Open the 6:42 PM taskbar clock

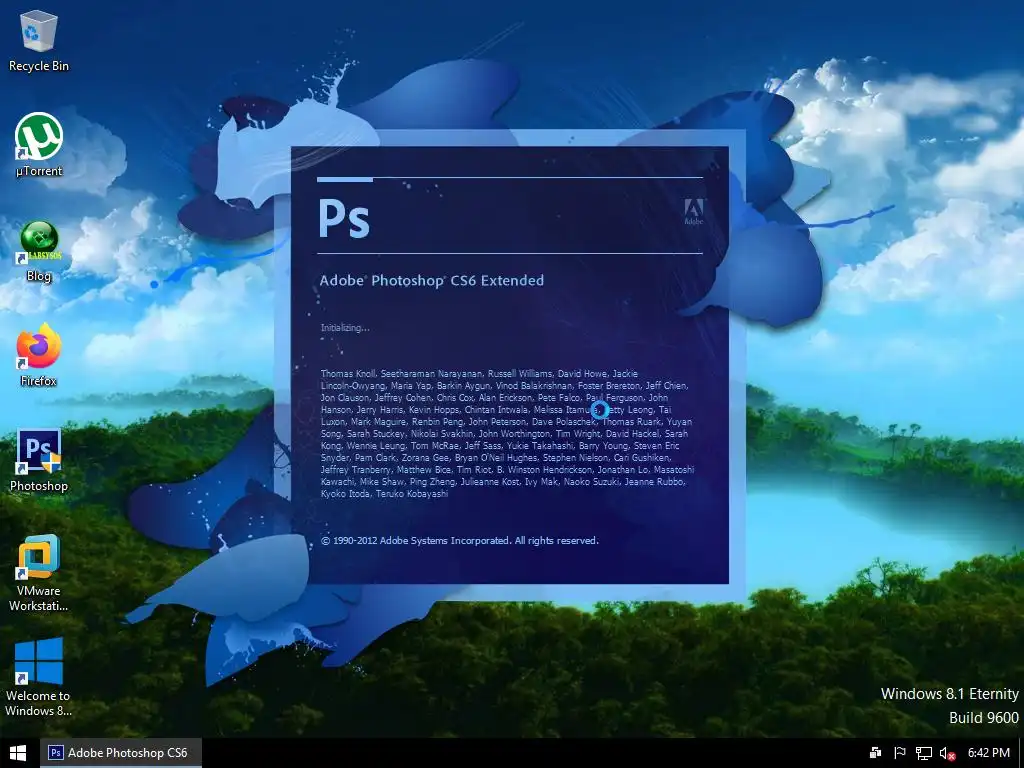coord(989,753)
